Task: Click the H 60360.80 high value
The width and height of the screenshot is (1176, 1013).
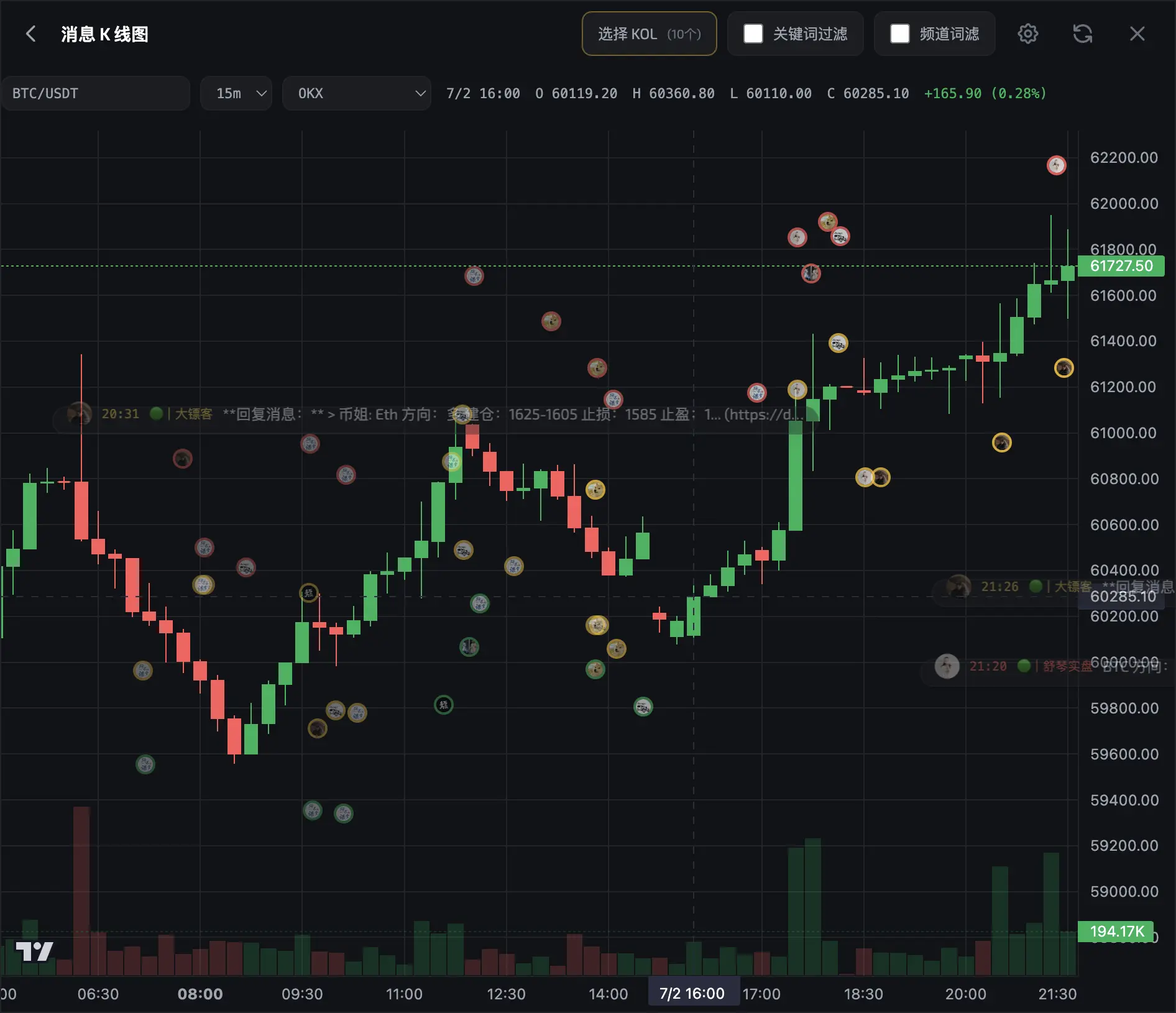Action: (674, 93)
